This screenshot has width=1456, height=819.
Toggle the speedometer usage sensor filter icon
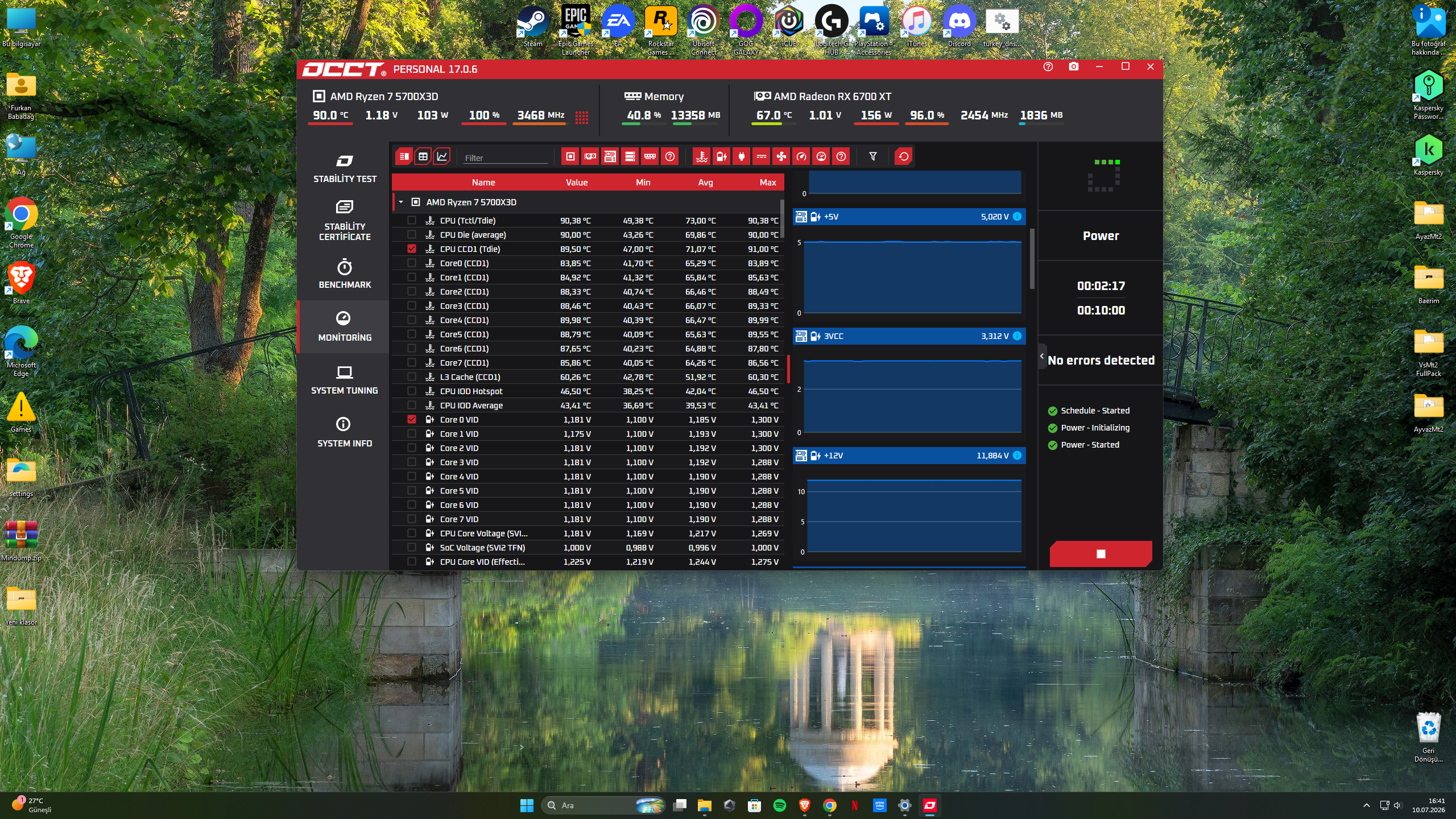[801, 156]
